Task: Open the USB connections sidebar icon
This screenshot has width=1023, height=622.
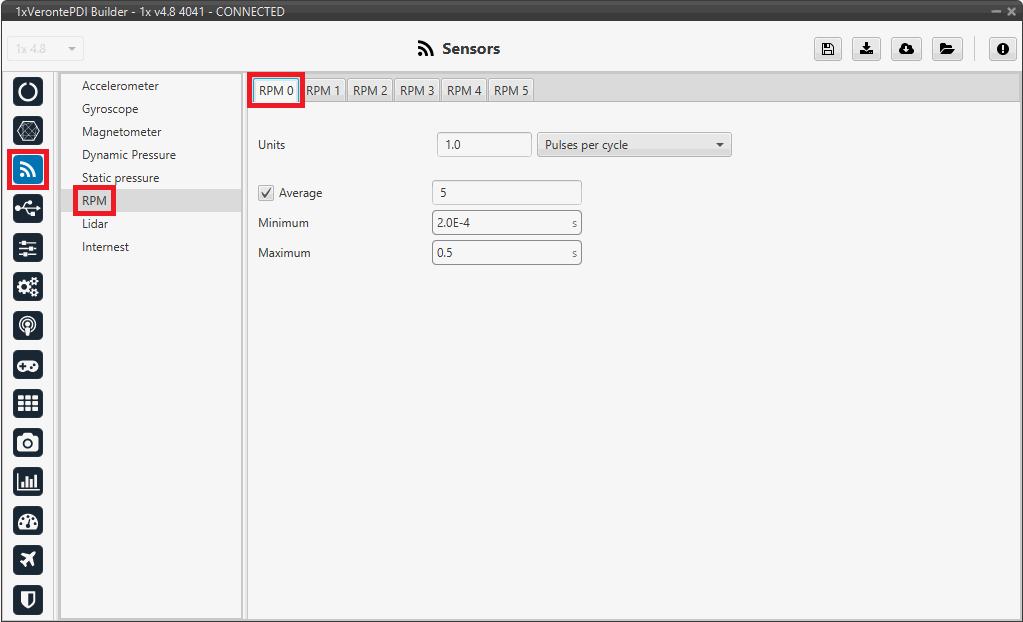Action: tap(28, 208)
